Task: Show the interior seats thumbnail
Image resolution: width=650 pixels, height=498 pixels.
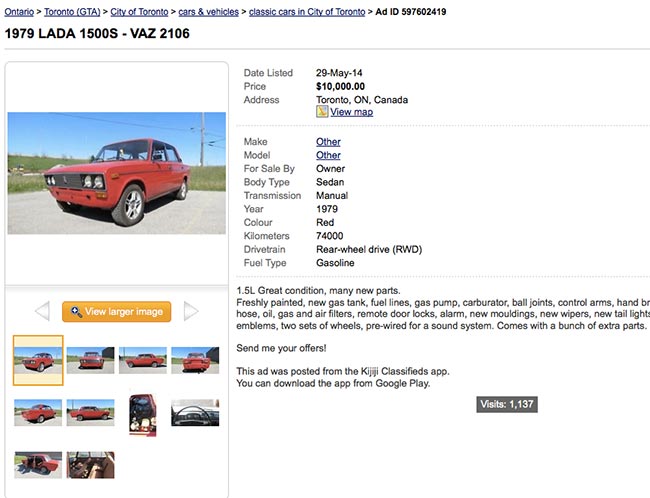Action: 90,464
